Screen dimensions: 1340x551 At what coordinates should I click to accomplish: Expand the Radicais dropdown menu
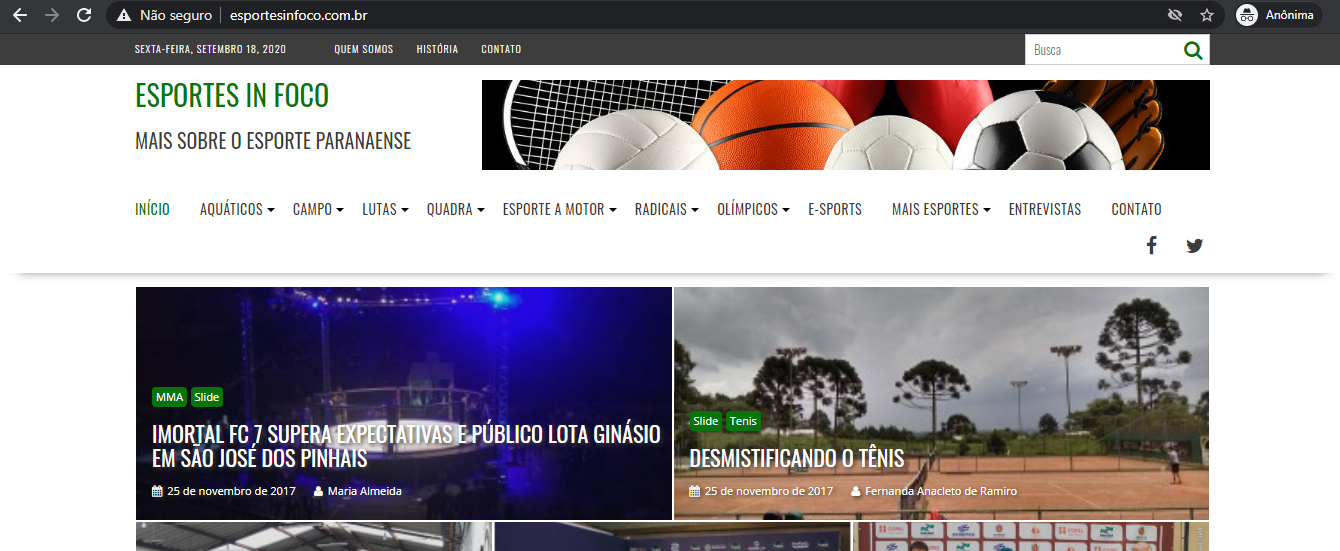(666, 209)
